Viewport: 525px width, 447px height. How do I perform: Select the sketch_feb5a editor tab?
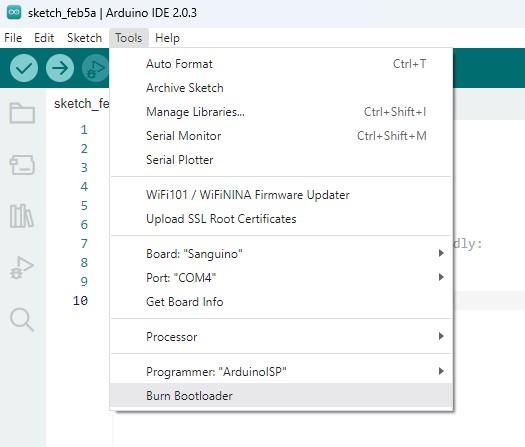(x=81, y=103)
